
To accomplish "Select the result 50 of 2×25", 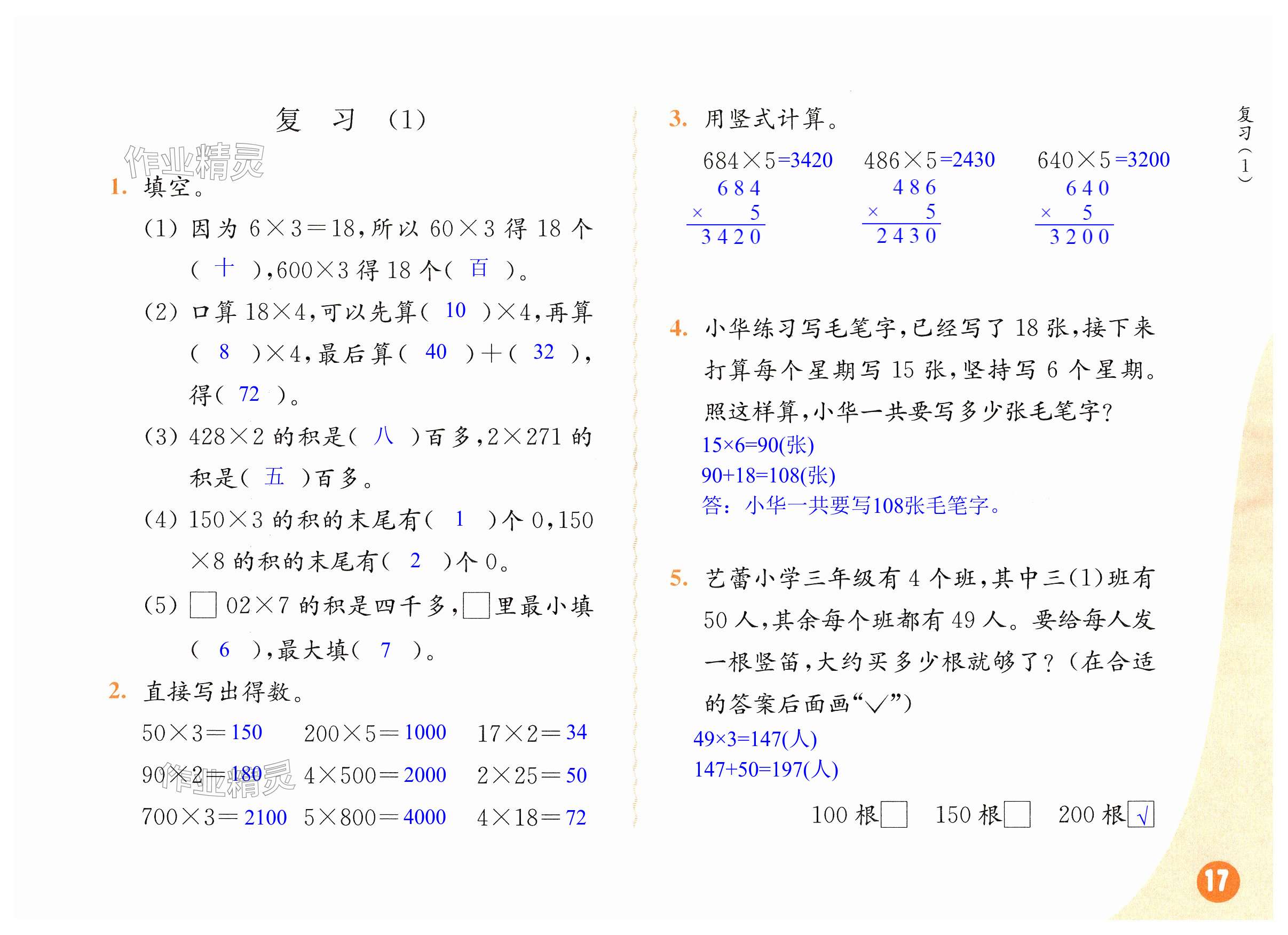I will pyautogui.click(x=576, y=775).
